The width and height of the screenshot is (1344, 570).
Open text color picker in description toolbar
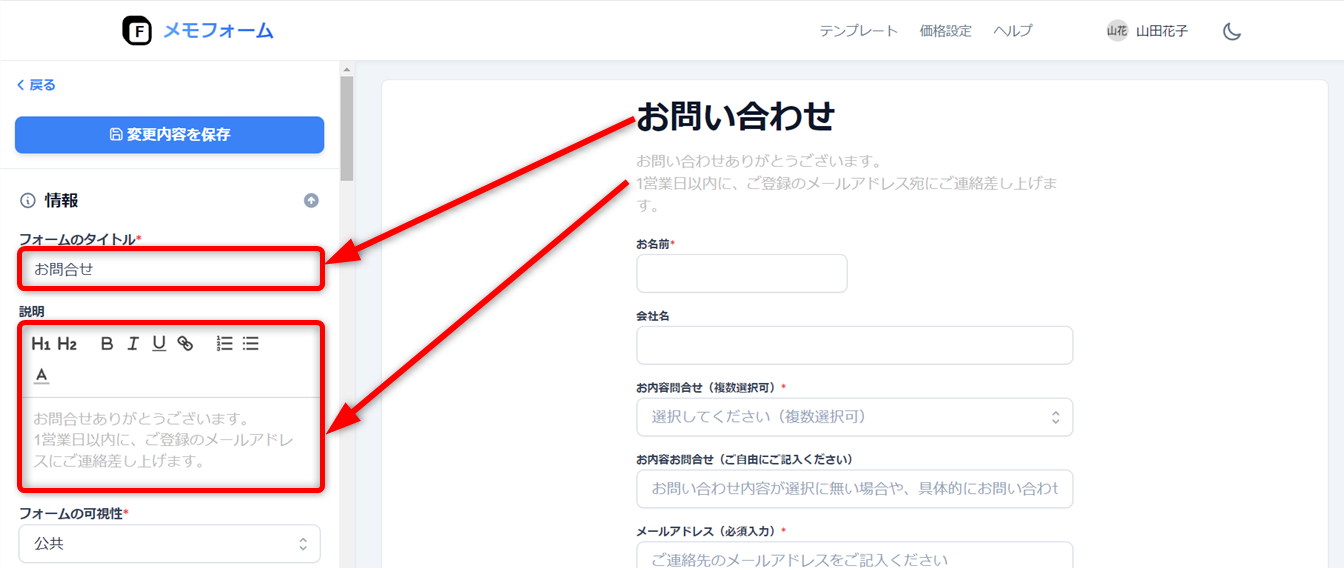coord(41,375)
